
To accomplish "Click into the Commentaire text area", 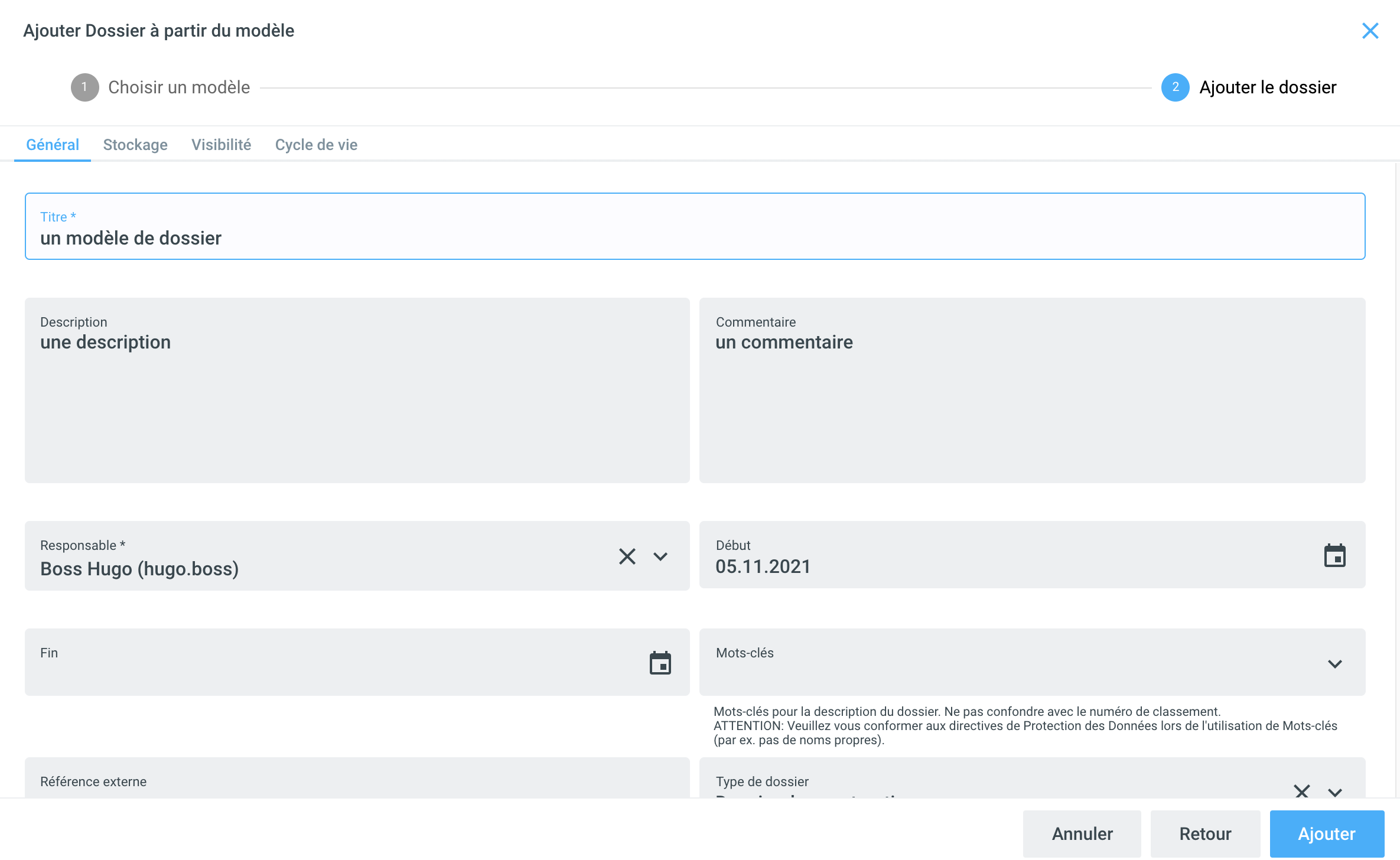I will [1031, 402].
